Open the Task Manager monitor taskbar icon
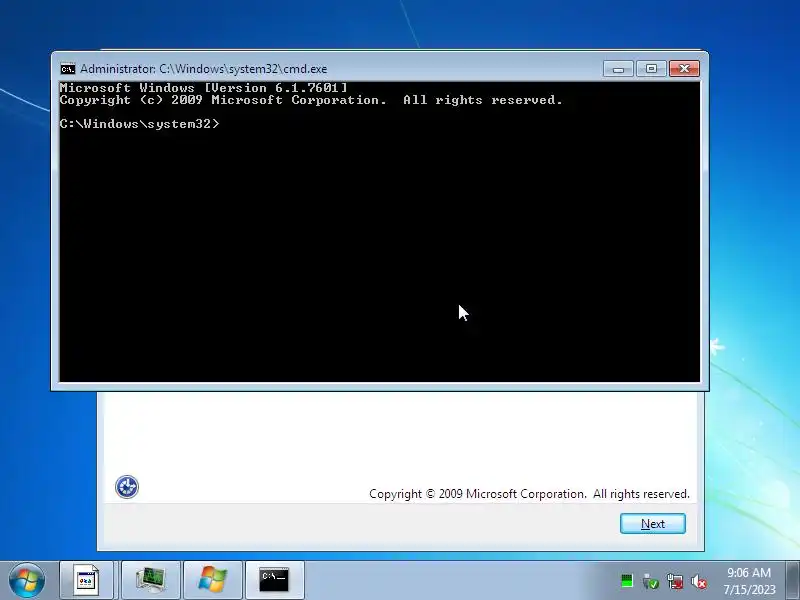 click(x=151, y=581)
